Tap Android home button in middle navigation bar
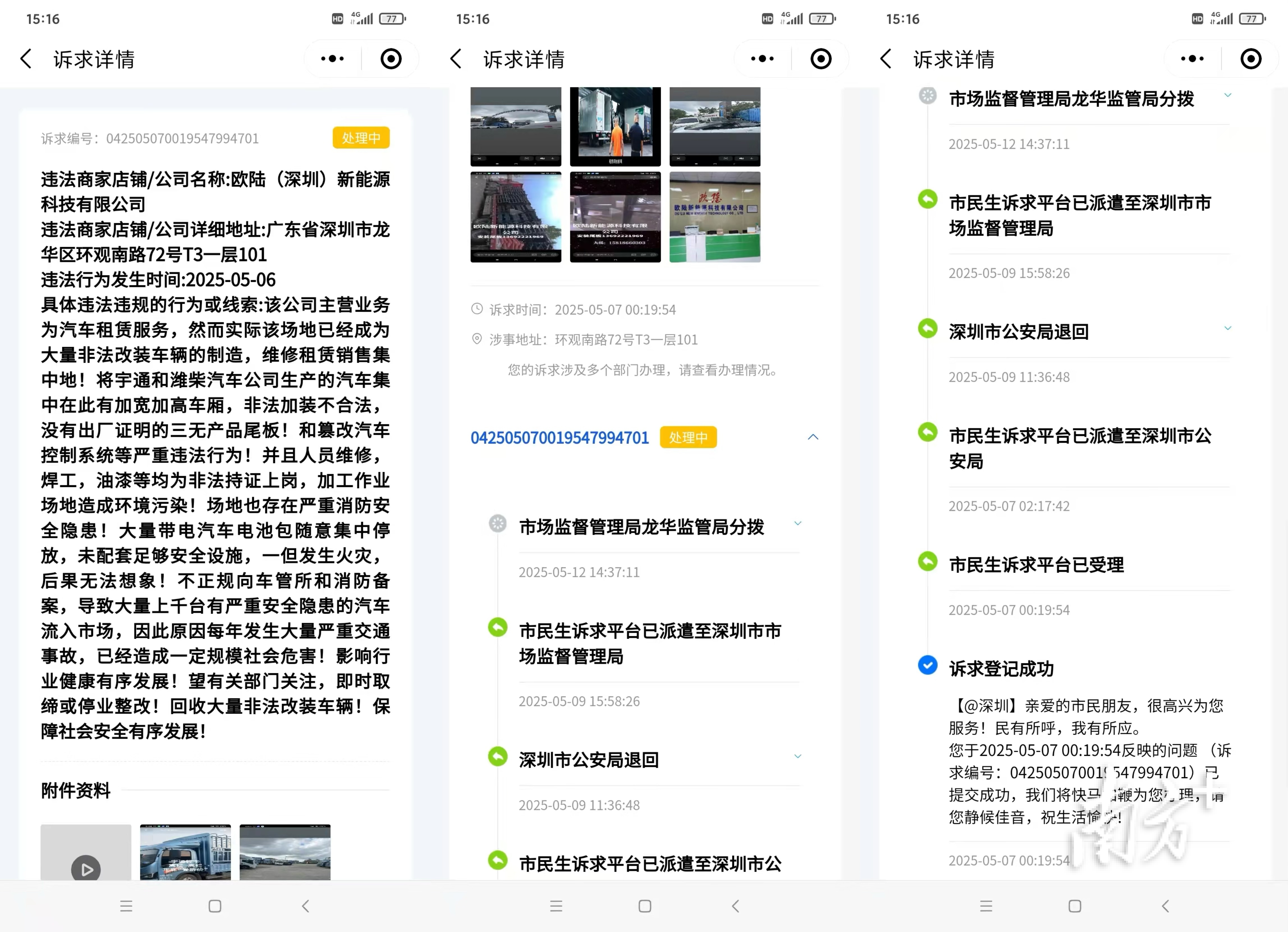1288x932 pixels. pos(645,906)
